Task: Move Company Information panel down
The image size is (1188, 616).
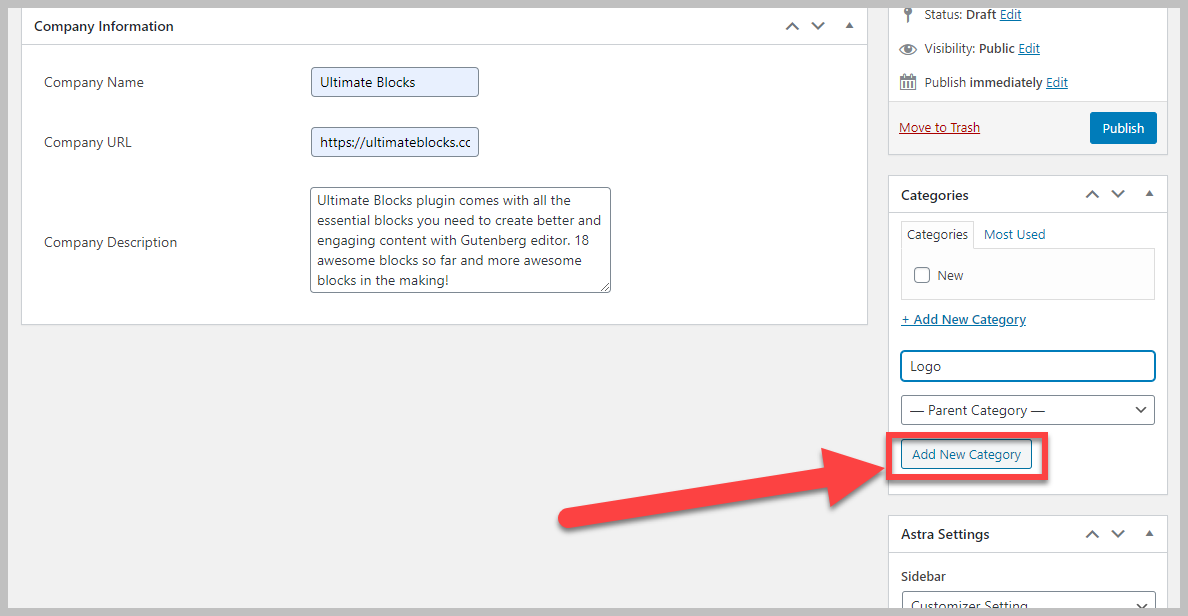Action: [818, 27]
